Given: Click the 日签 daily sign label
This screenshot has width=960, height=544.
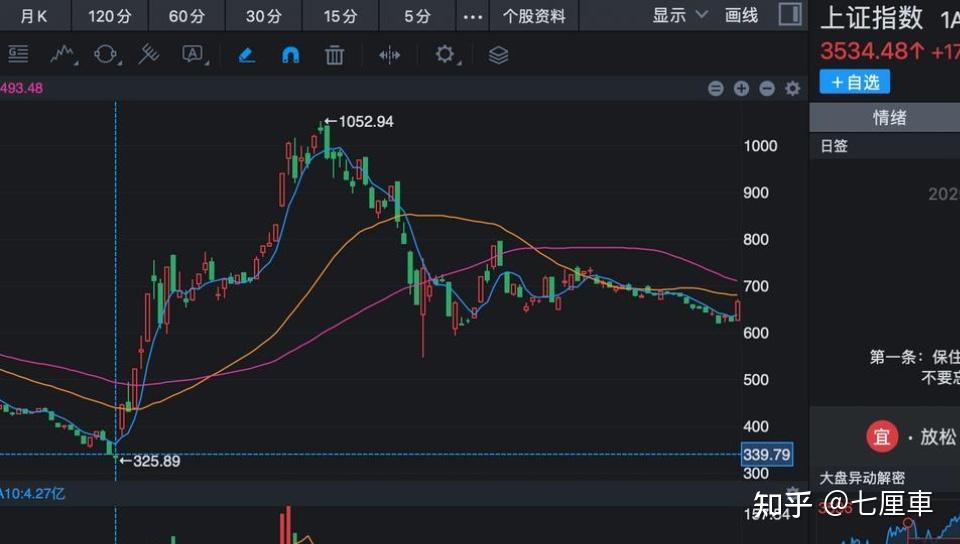Looking at the screenshot, I should point(834,146).
